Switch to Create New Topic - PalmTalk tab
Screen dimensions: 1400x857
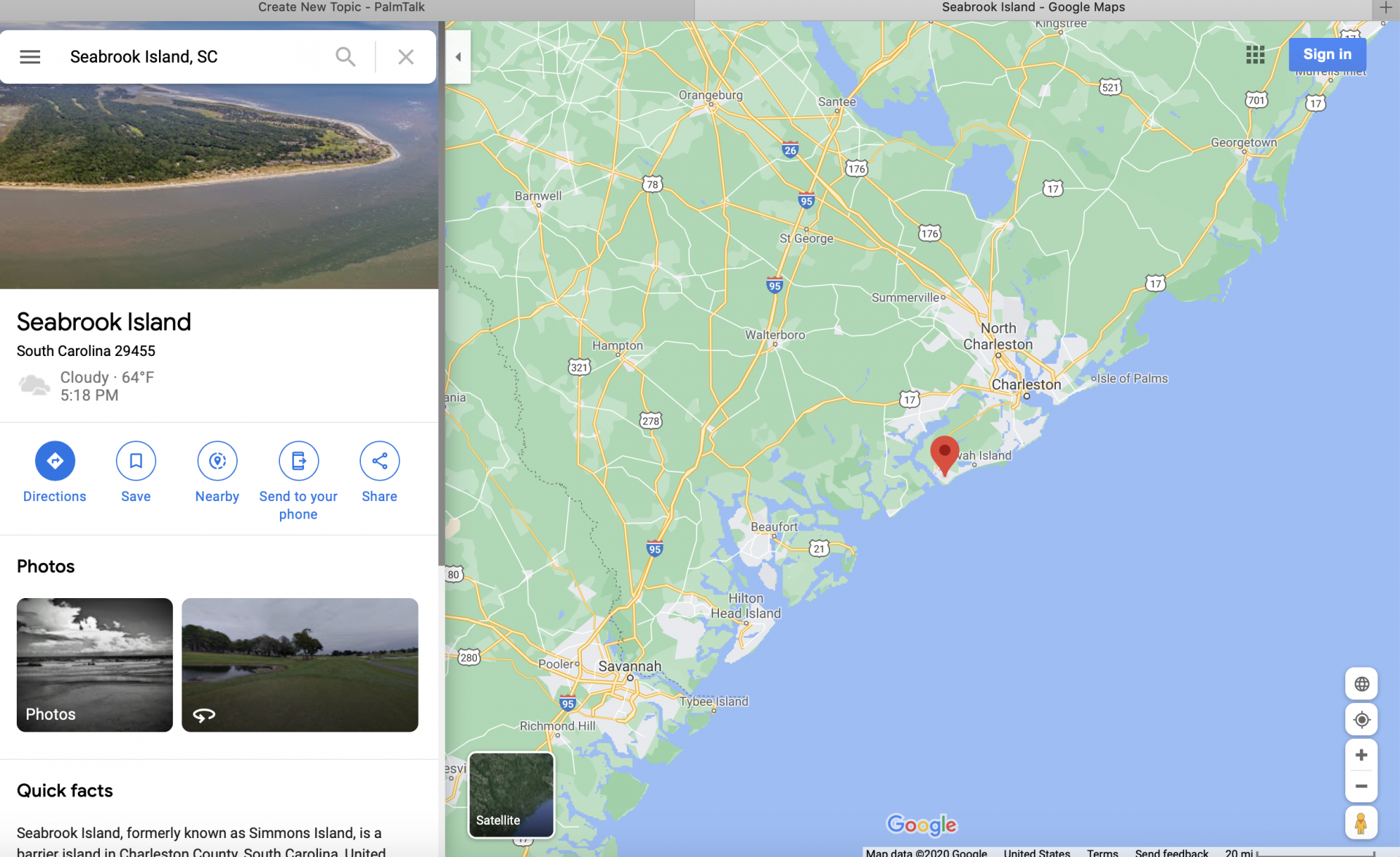click(x=341, y=7)
